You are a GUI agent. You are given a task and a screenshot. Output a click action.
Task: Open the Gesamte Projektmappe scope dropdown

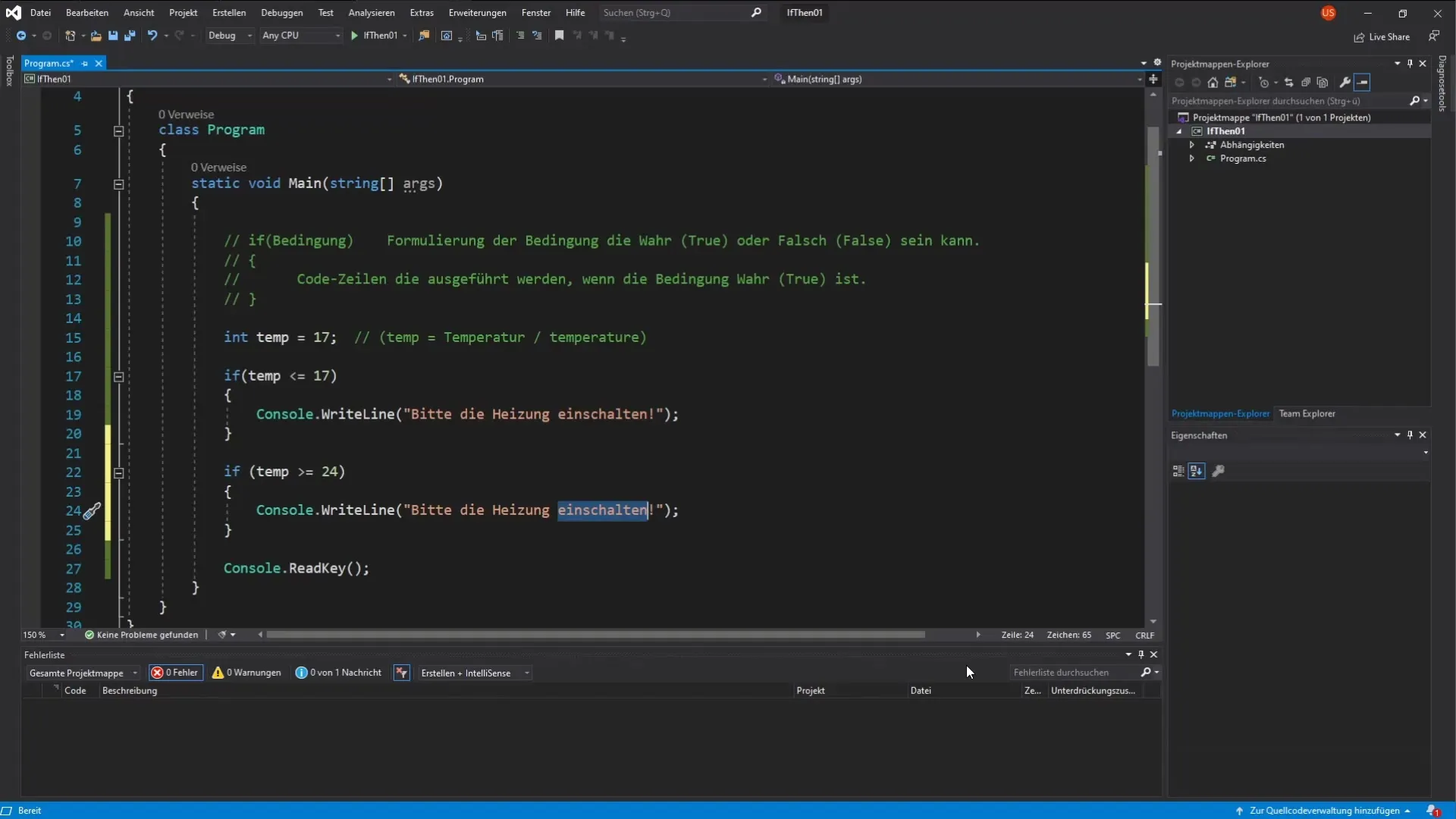pos(83,673)
